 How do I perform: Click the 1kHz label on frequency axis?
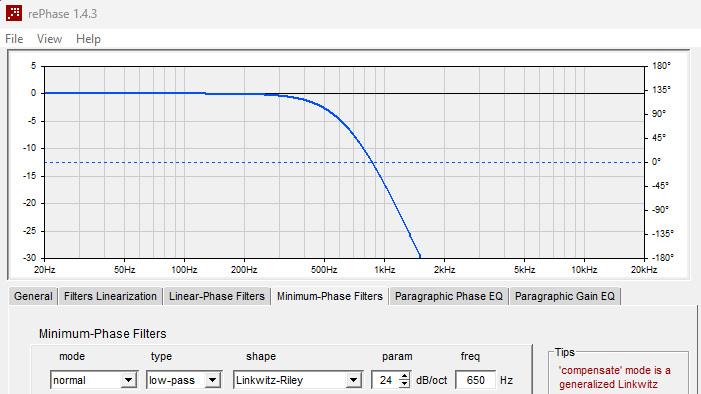(384, 270)
